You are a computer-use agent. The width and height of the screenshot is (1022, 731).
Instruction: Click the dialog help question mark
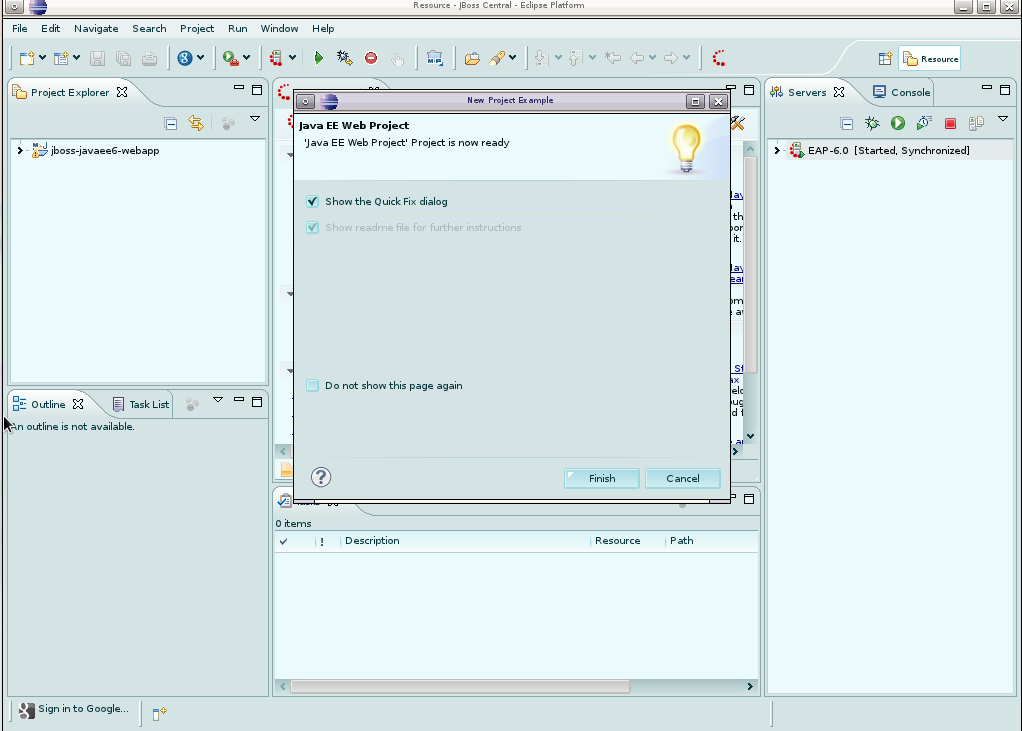coord(321,477)
